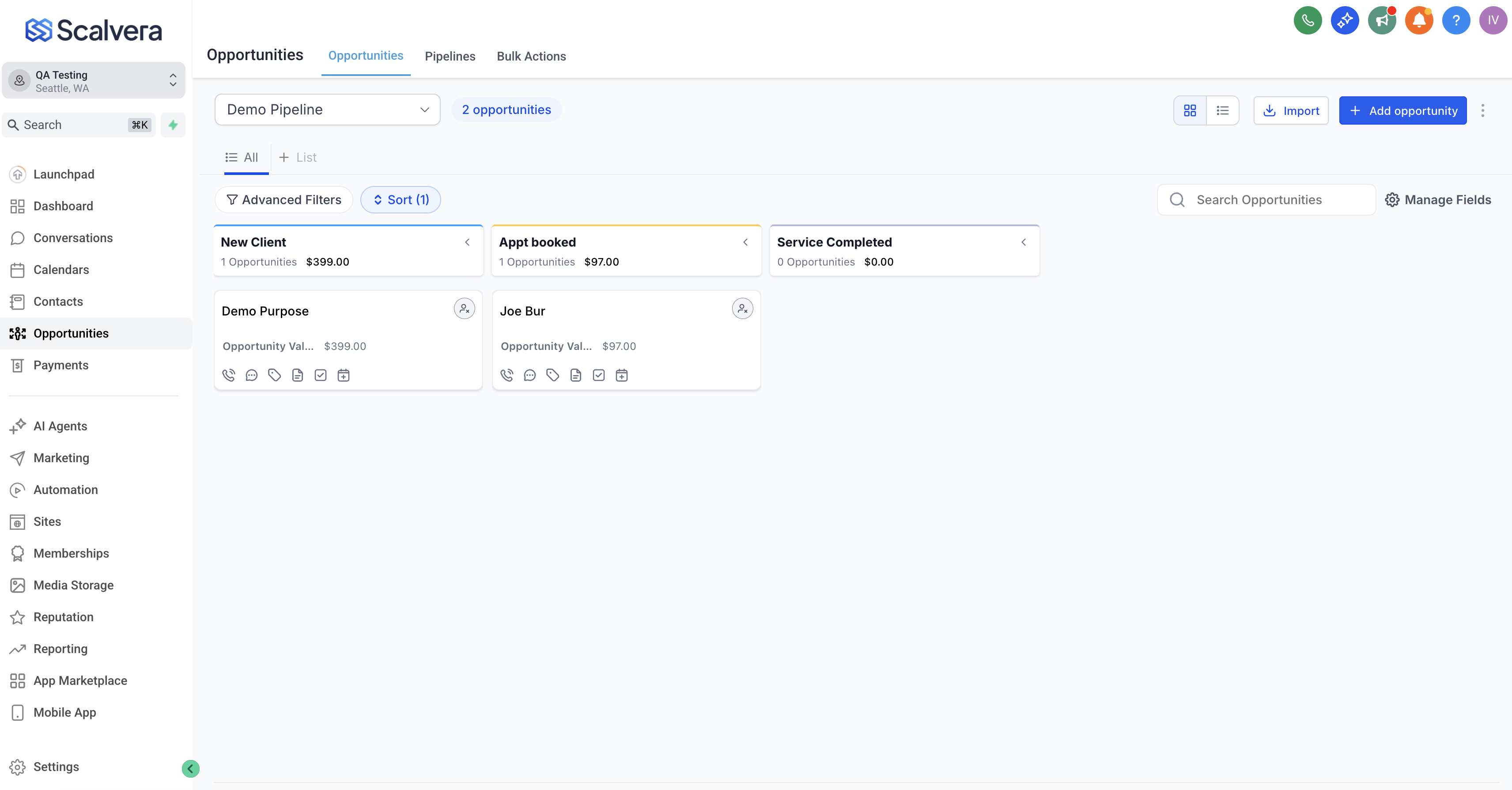The height and width of the screenshot is (790, 1512).
Task: Switch to the Pipelines tab
Action: 450,56
